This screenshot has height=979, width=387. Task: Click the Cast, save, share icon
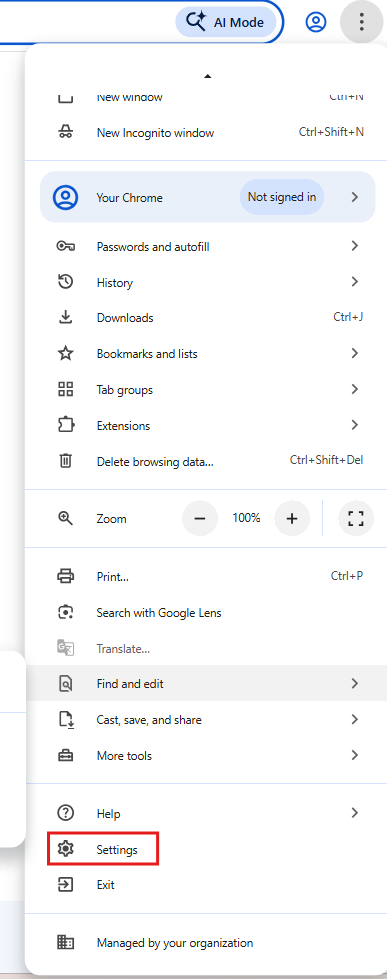click(66, 720)
